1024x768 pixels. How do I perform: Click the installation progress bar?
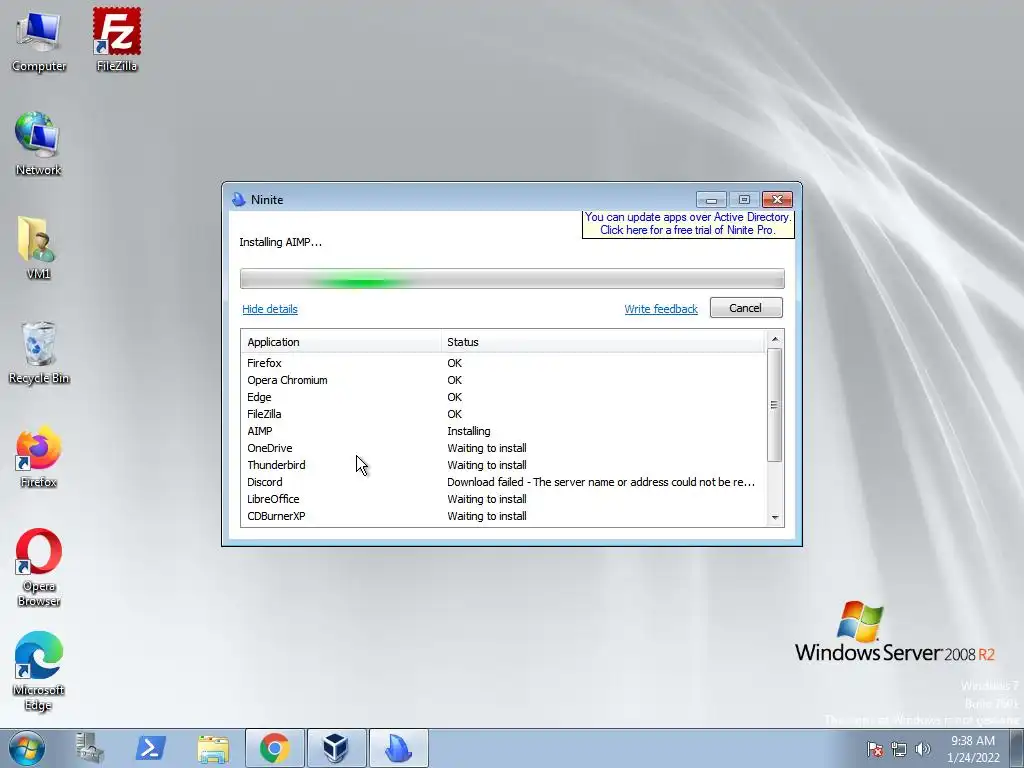512,279
